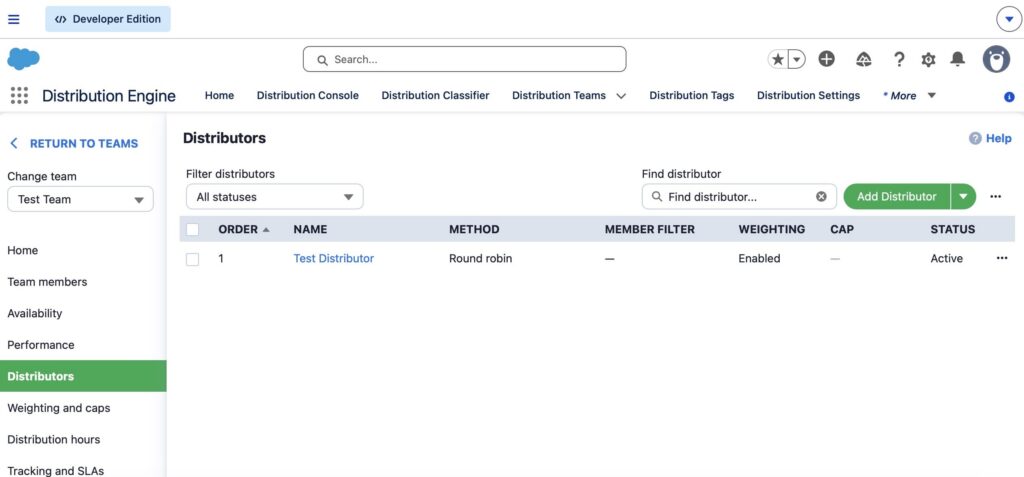Click the Add Distributor button

897,197
